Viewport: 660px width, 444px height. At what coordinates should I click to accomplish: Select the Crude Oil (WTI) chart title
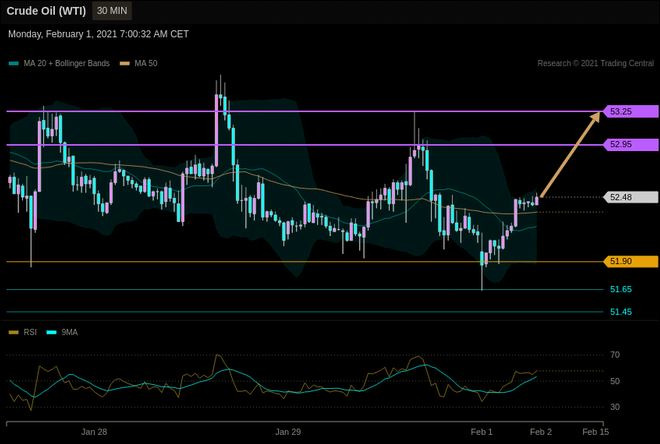pos(46,11)
